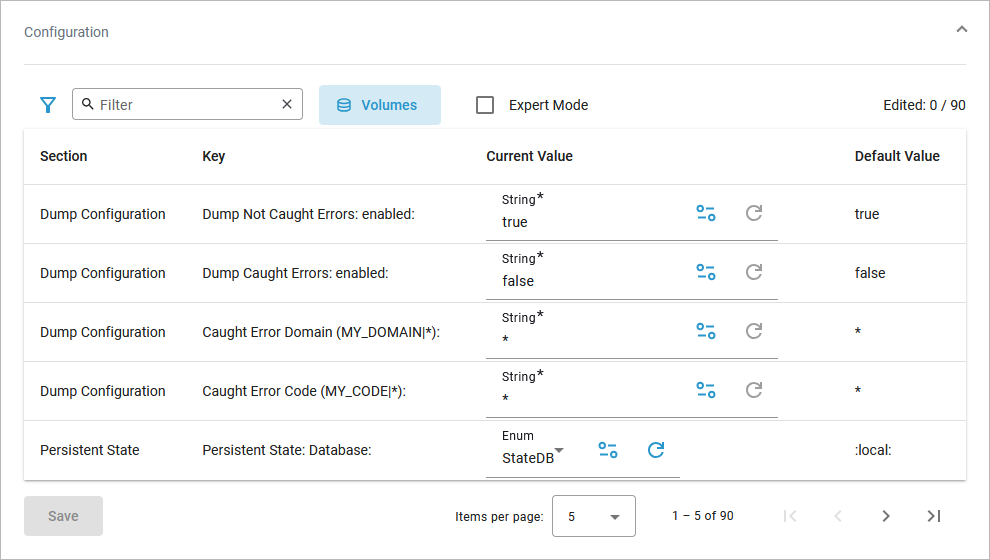The width and height of the screenshot is (990, 560).
Task: Open settings icon for Persistent State Database
Action: (608, 450)
